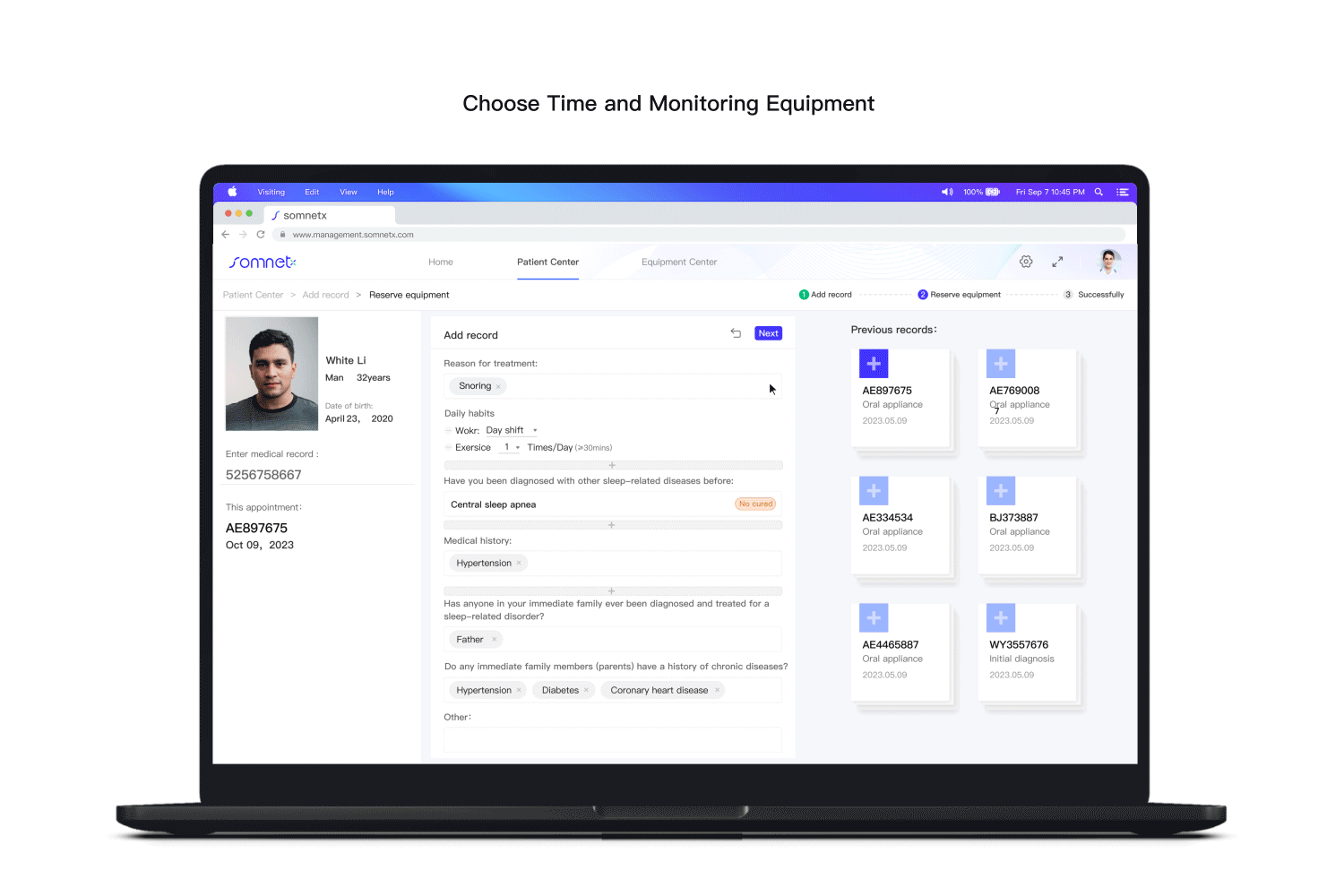The image size is (1344, 896).
Task: Remove the Father tag
Action: [494, 640]
